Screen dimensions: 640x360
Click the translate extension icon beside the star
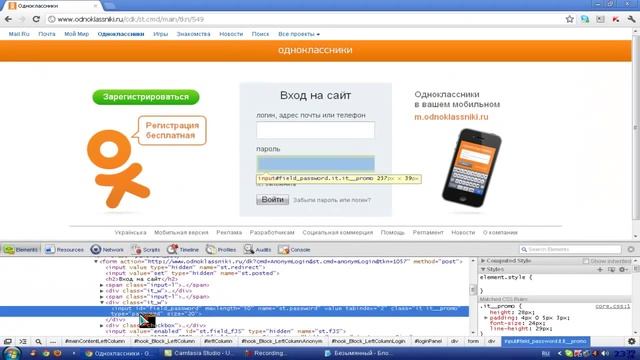point(585,19)
